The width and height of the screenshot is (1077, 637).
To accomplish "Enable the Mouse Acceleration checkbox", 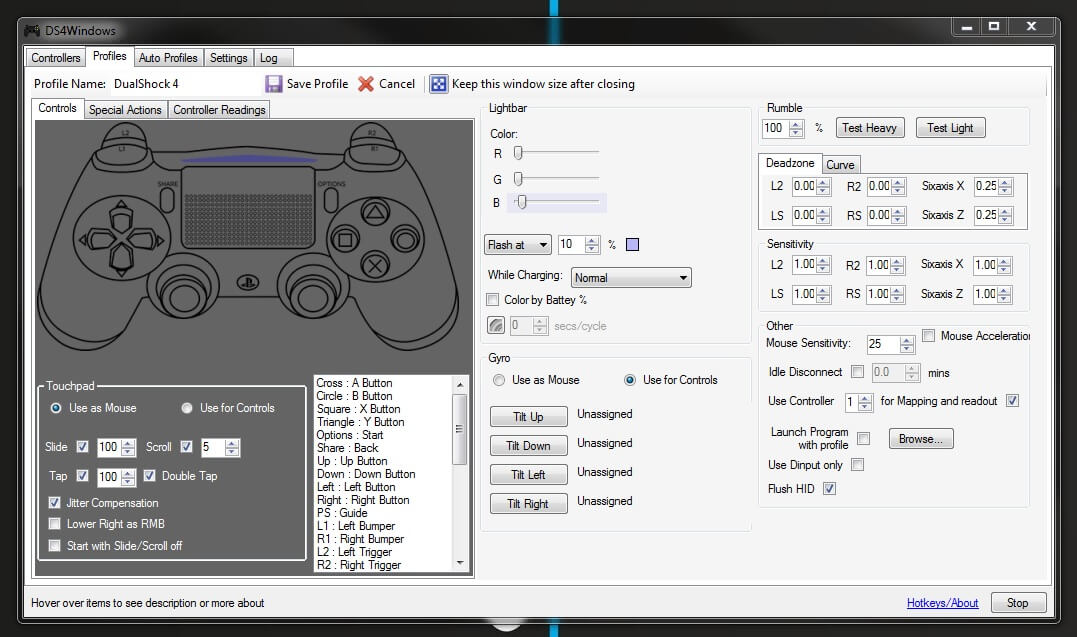I will coord(929,336).
